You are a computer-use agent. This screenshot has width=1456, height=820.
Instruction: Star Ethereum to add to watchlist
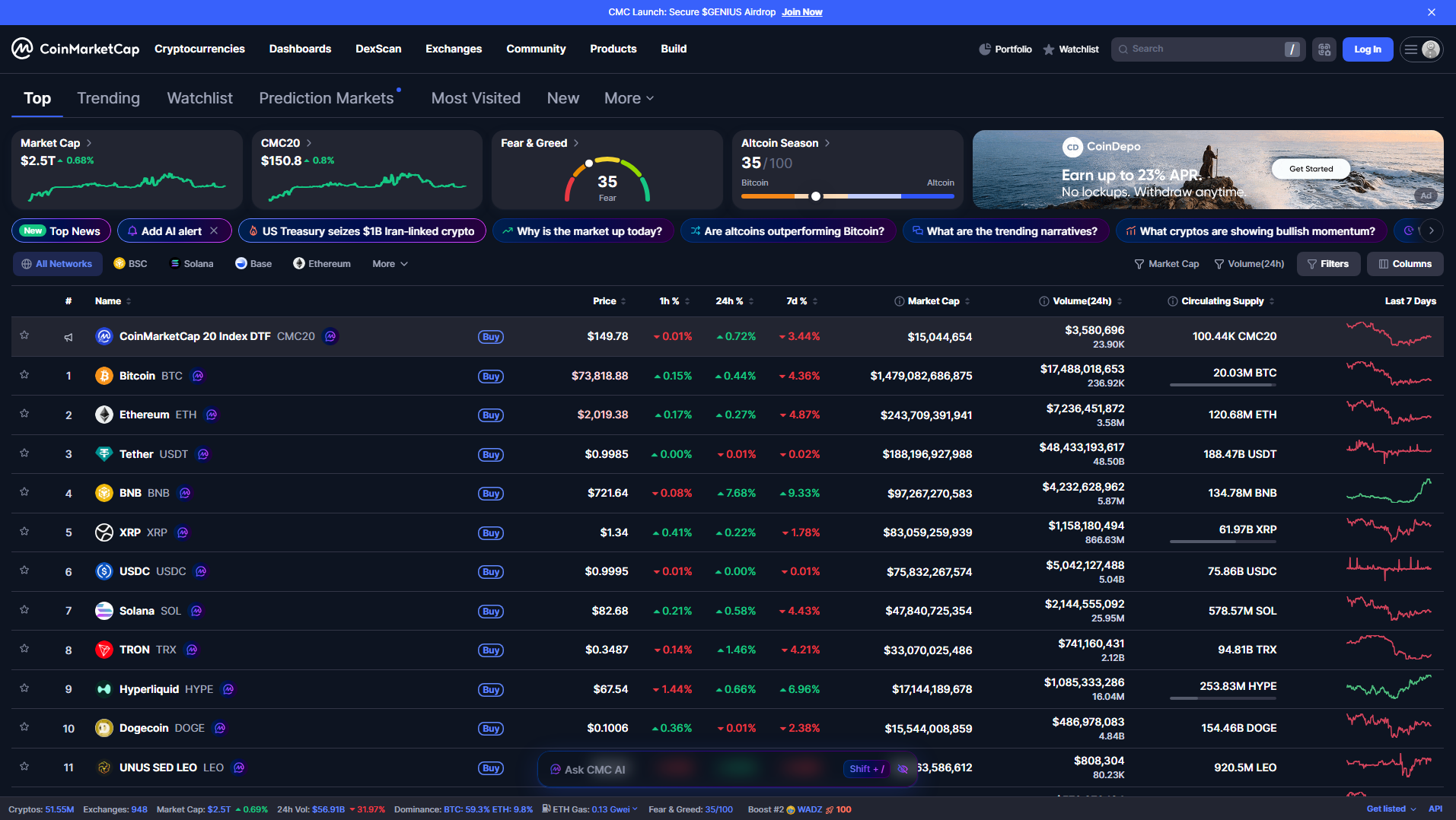click(x=24, y=413)
